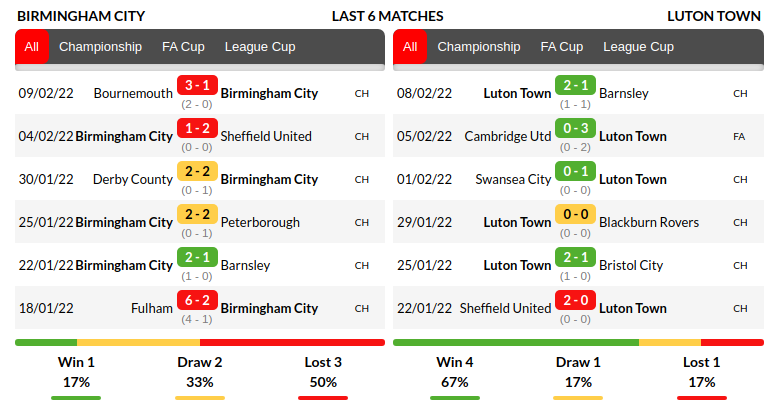Image resolution: width=769 pixels, height=412 pixels.
Task: Click the 2 - 0 Sheffield United score
Action: [x=575, y=302]
